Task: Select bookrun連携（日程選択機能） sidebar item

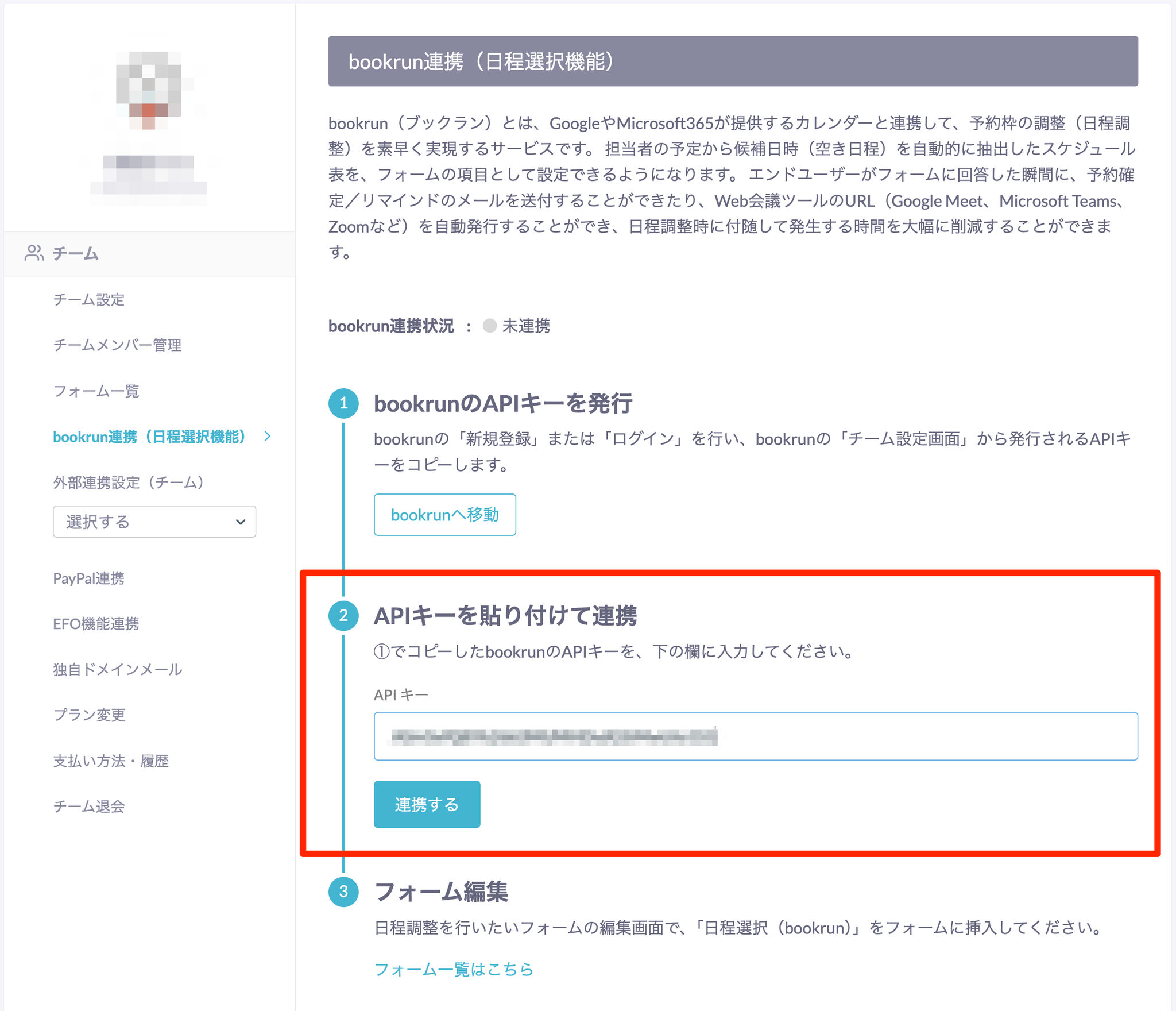Action: tap(149, 437)
